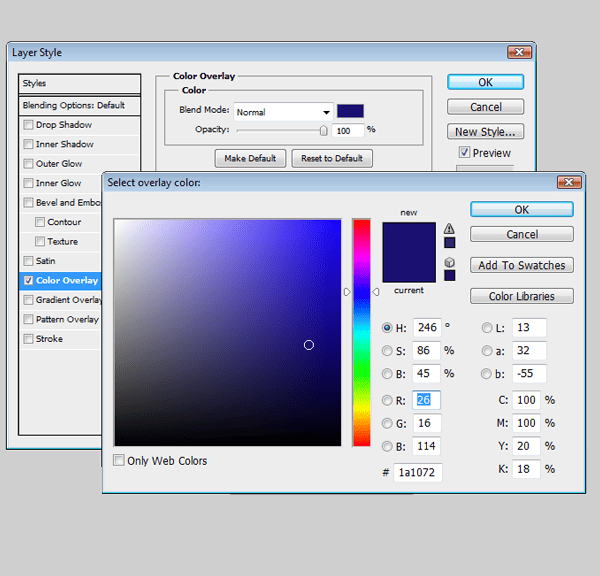Uncheck the Preview checkbox
Screen dimensions: 600x576
click(464, 152)
